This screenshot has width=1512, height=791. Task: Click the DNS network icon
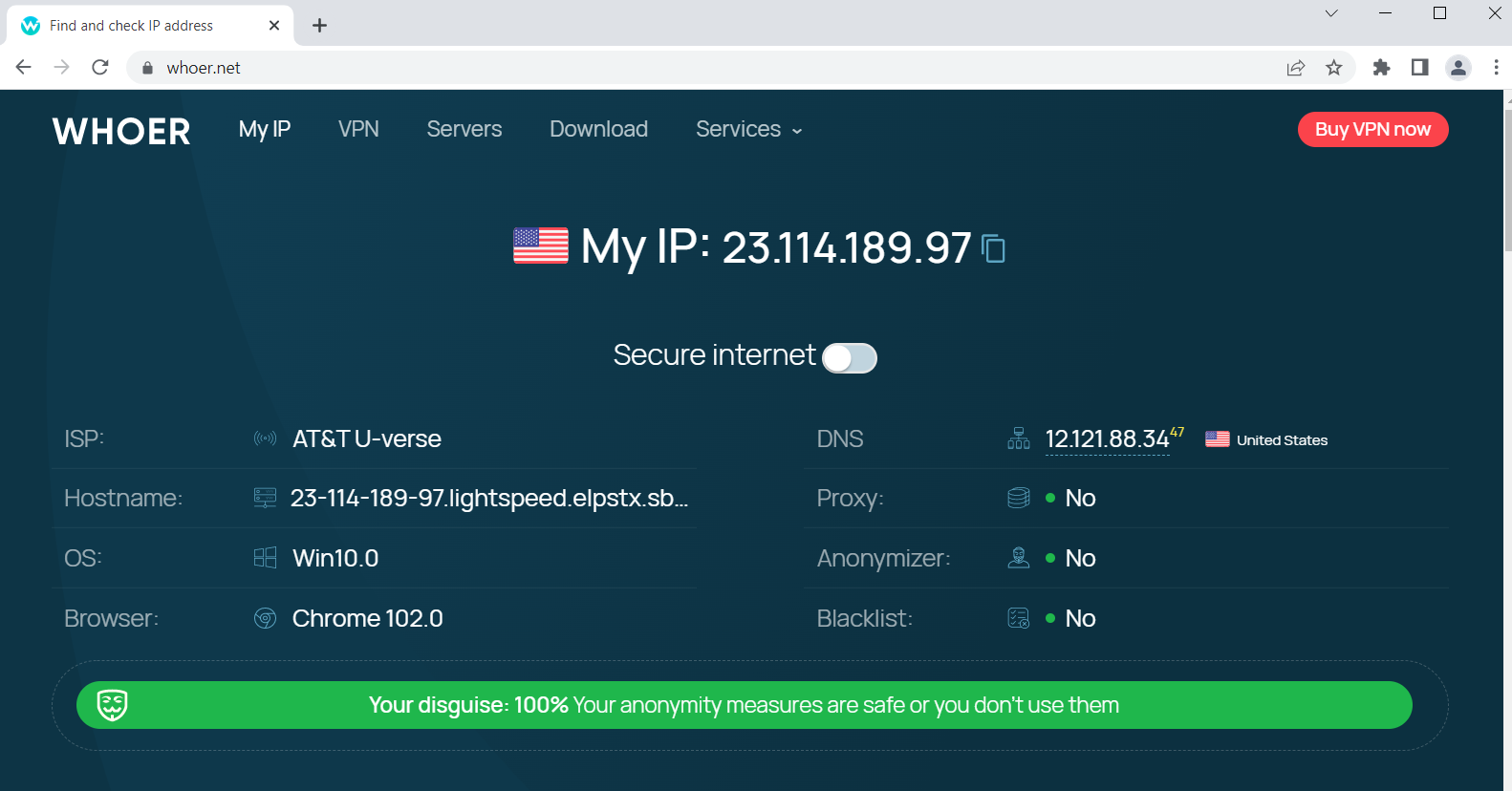point(1019,438)
